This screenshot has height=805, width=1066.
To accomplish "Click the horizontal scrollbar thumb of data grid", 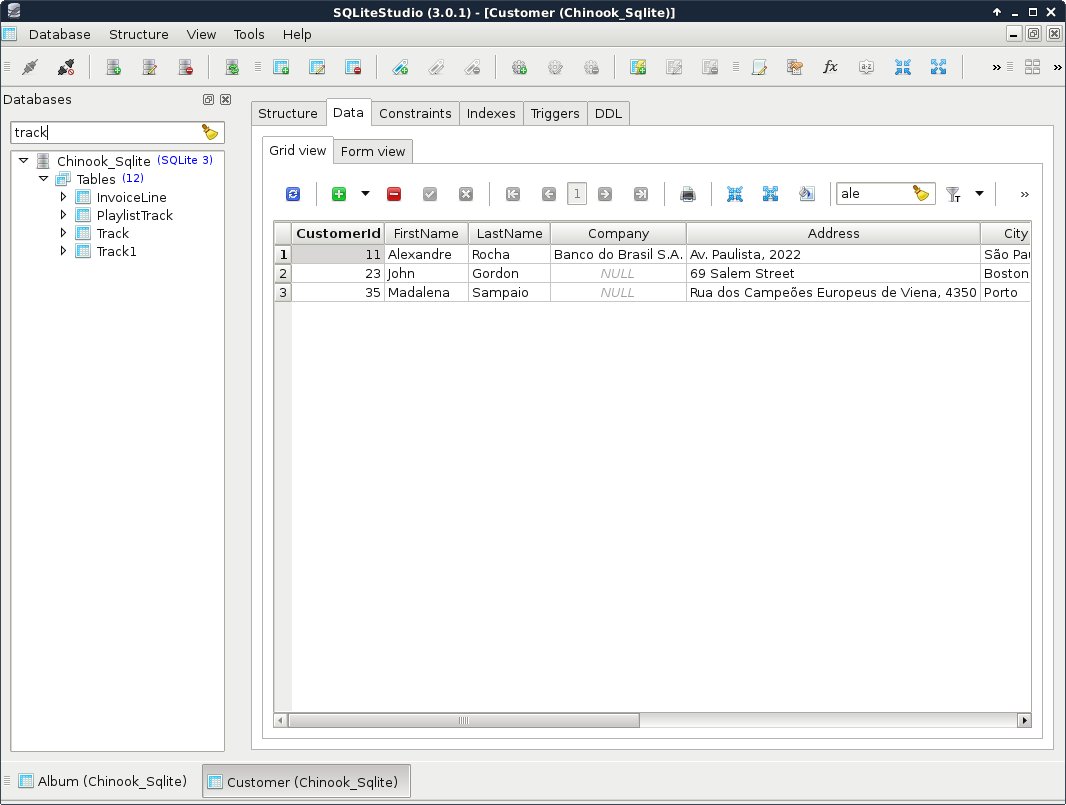I will click(464, 720).
